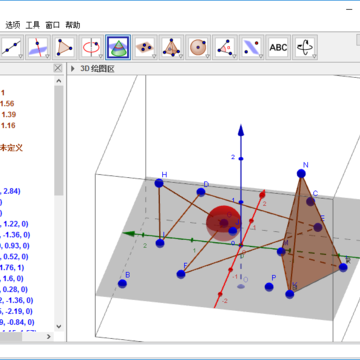Select the Perpendicular line tool
Image resolution: width=360 pixels, height=360 pixels.
[38, 47]
